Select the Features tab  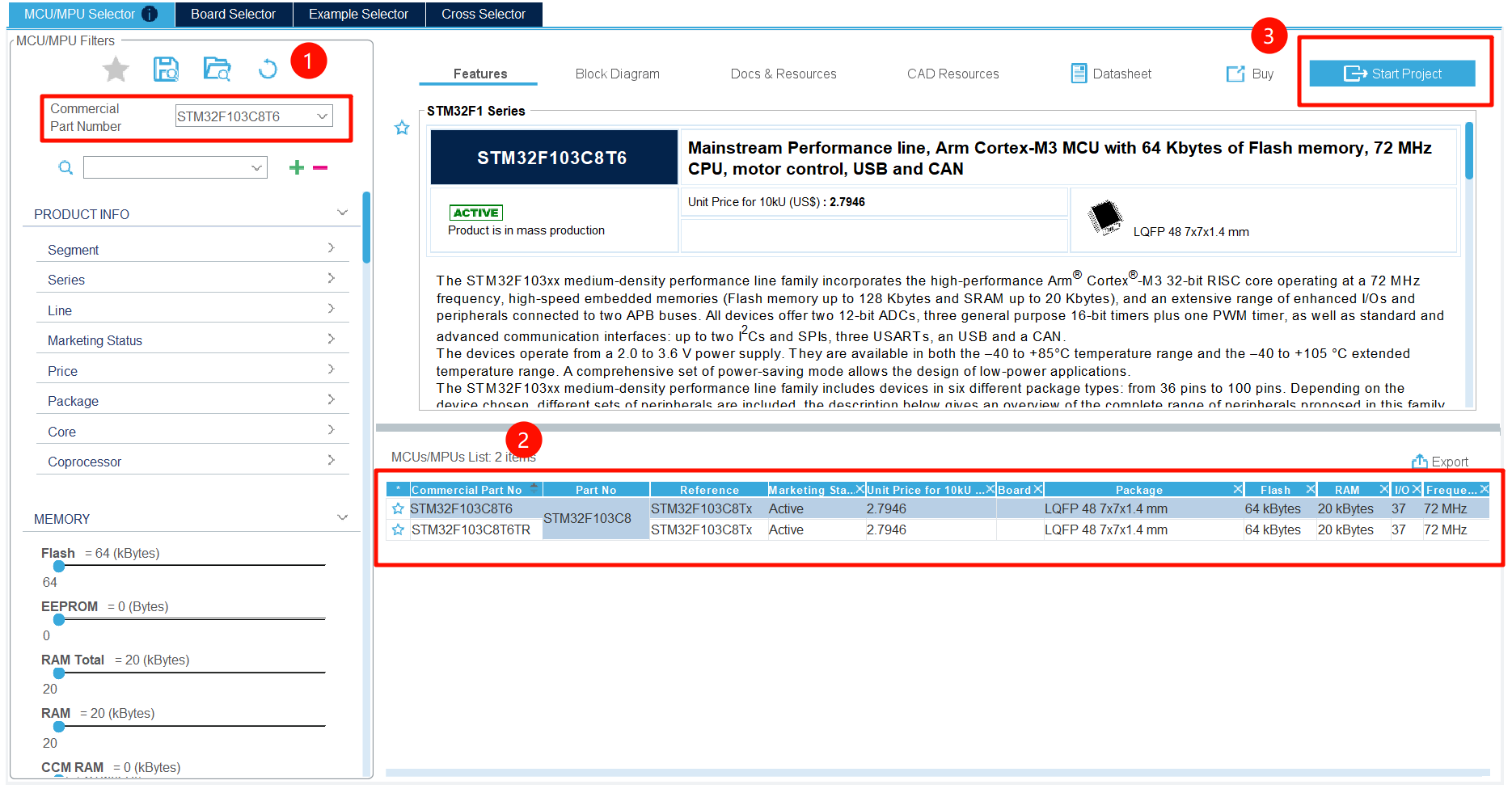(479, 74)
